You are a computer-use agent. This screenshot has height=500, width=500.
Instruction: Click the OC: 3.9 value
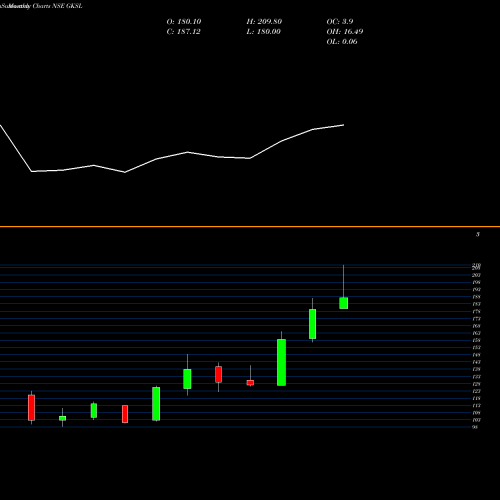pos(340,22)
